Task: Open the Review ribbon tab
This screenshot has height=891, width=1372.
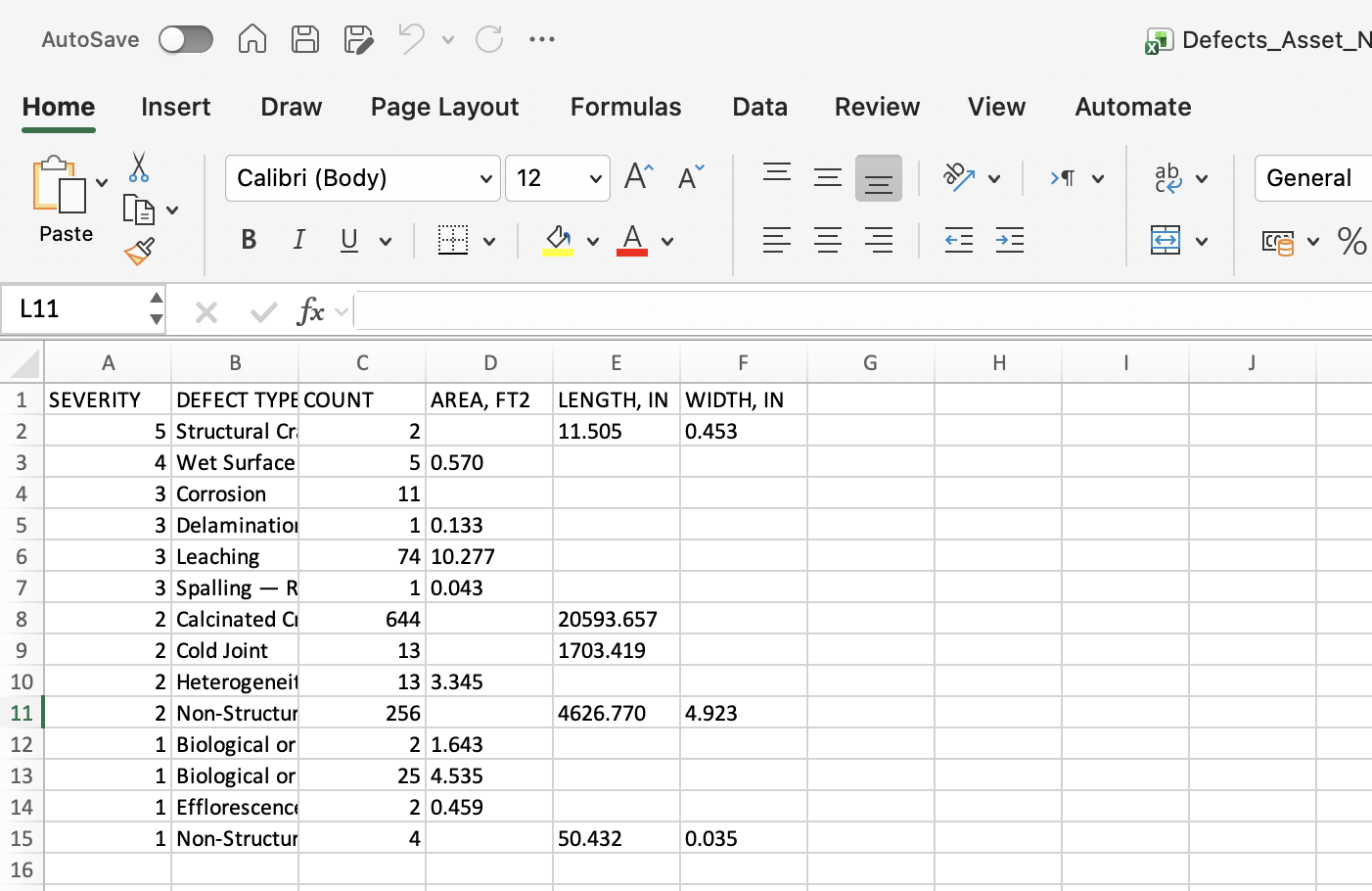Action: tap(878, 107)
